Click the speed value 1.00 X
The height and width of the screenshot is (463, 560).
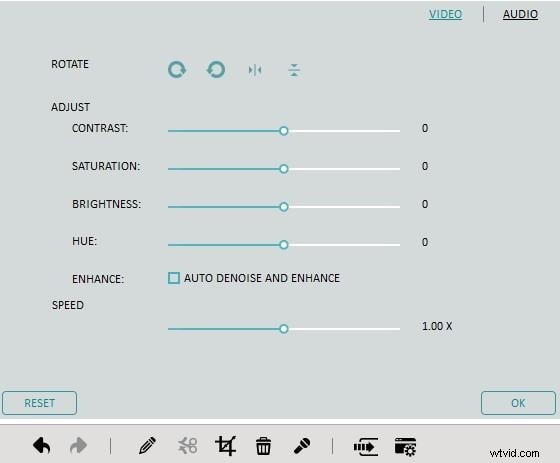coord(437,326)
